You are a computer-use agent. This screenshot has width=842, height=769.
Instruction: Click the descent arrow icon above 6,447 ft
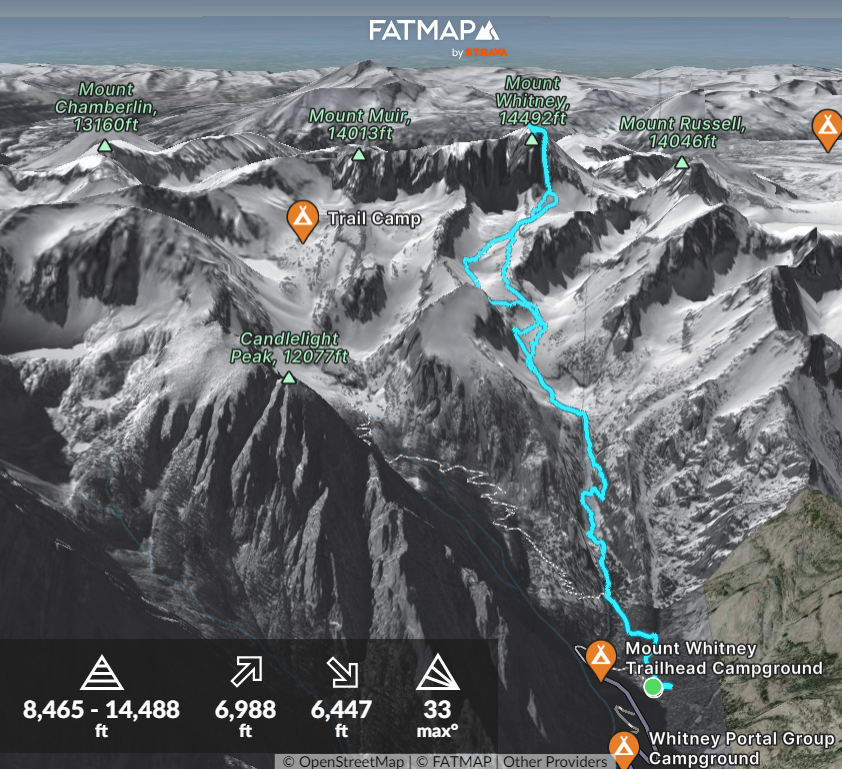tap(342, 672)
